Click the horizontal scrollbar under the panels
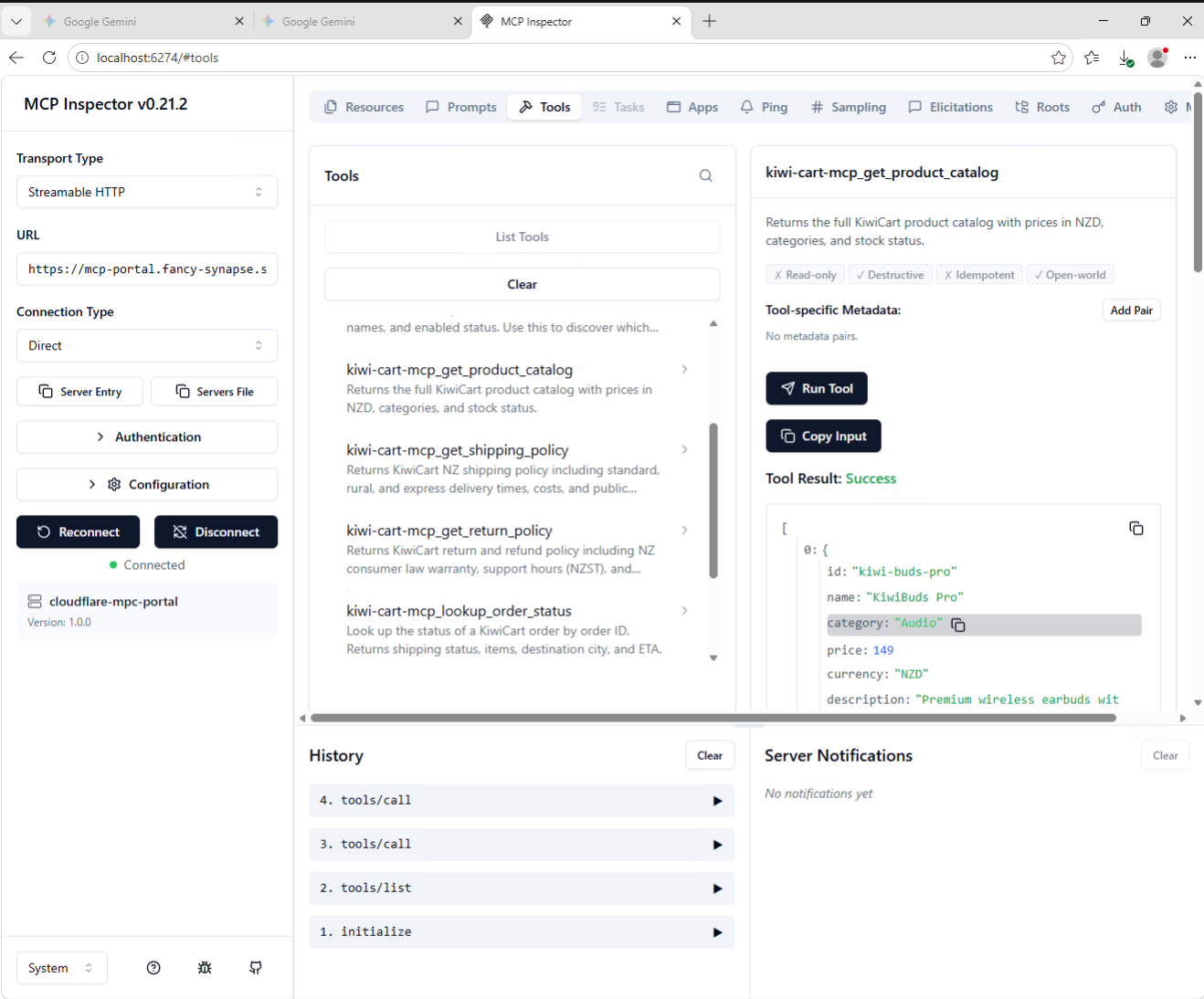This screenshot has height=999, width=1204. tap(713, 718)
